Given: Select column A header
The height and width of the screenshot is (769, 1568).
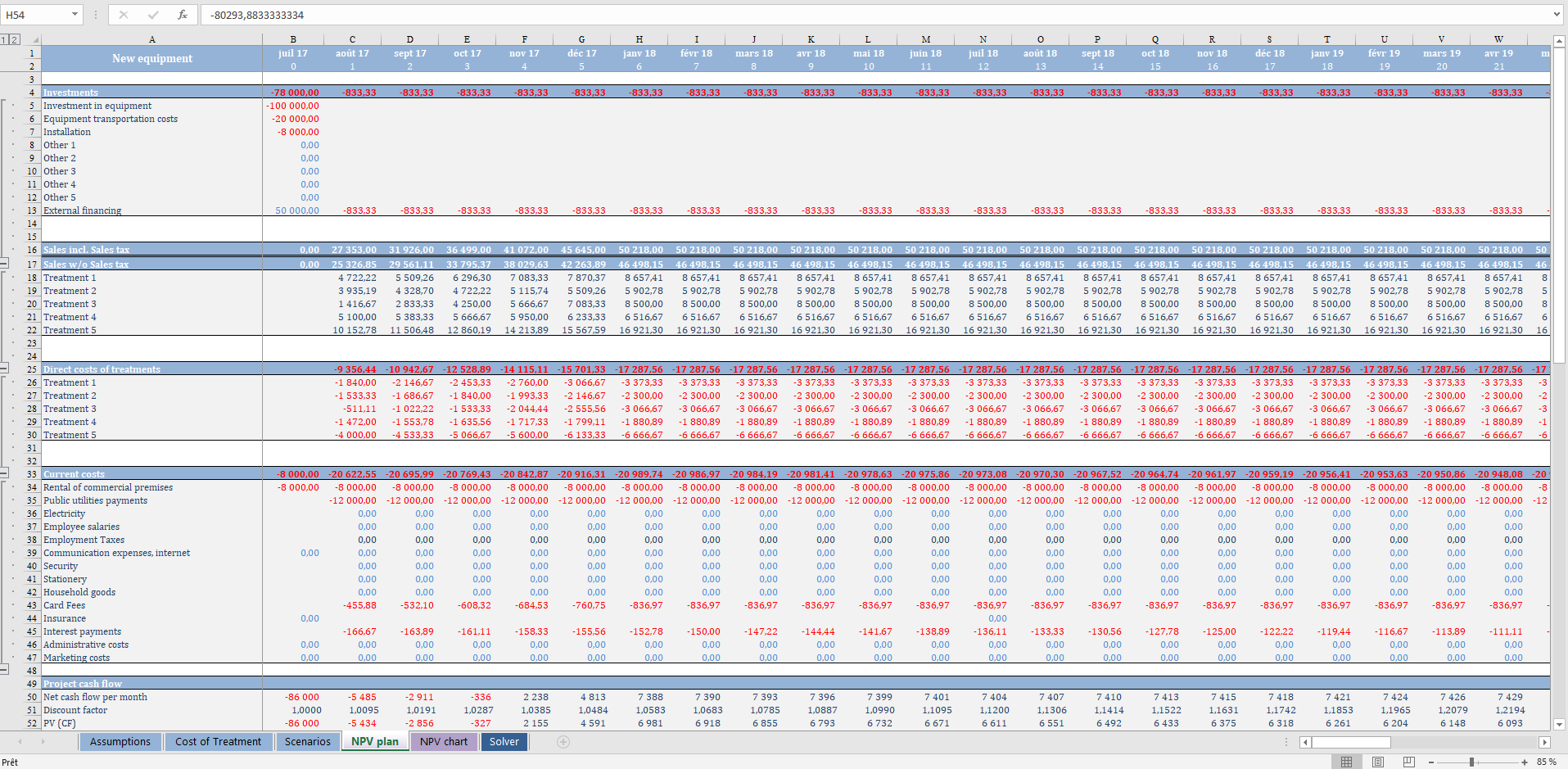Looking at the screenshot, I should (151, 39).
